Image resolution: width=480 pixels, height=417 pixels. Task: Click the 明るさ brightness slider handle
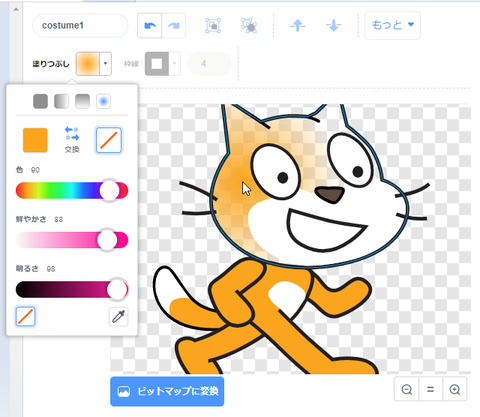click(117, 289)
